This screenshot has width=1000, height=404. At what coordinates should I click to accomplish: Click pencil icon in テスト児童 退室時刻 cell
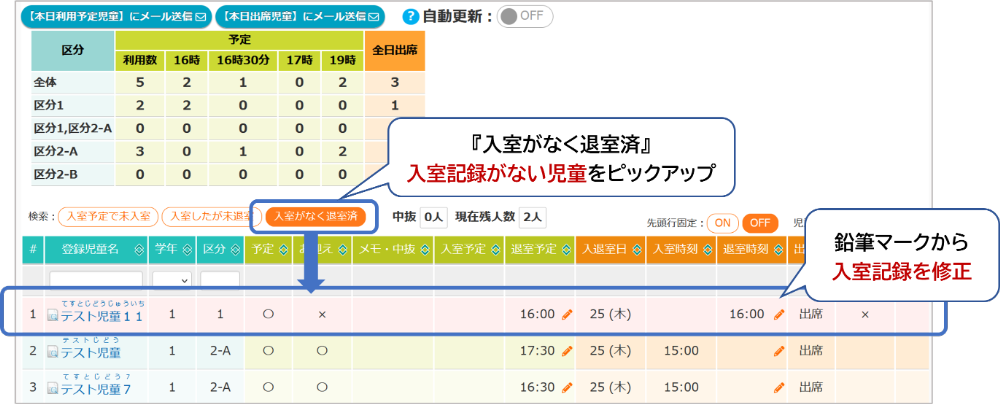[x=779, y=351]
